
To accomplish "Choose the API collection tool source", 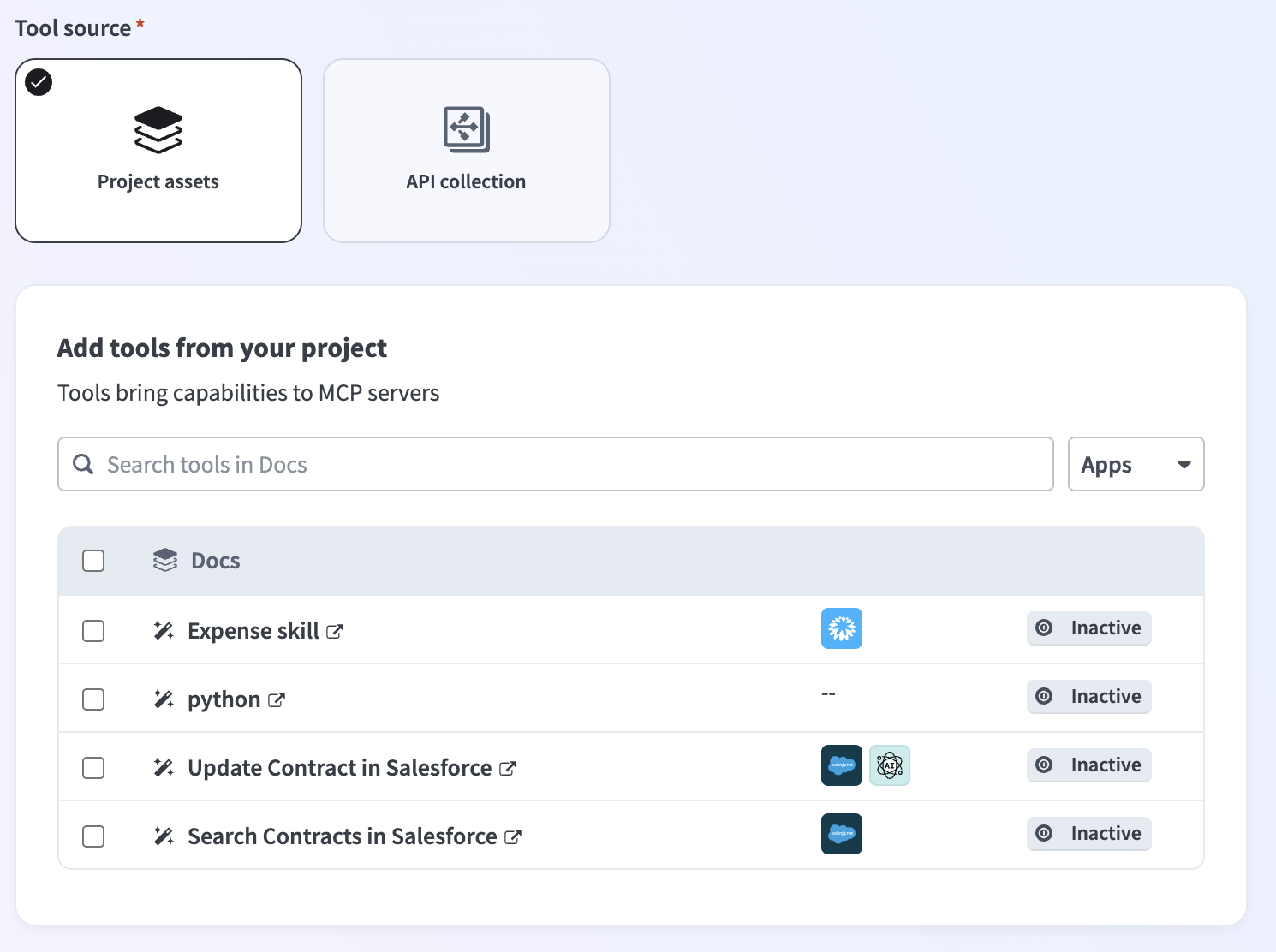I will click(x=466, y=151).
